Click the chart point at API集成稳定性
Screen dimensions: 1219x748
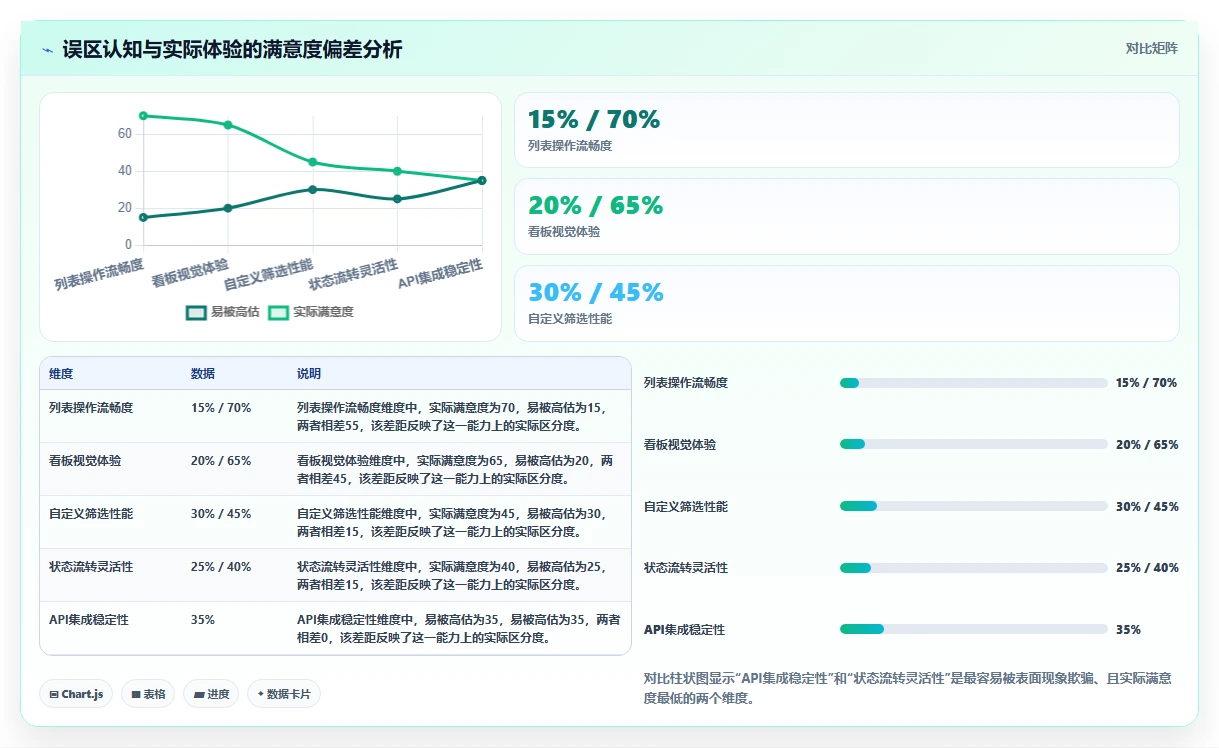[482, 180]
